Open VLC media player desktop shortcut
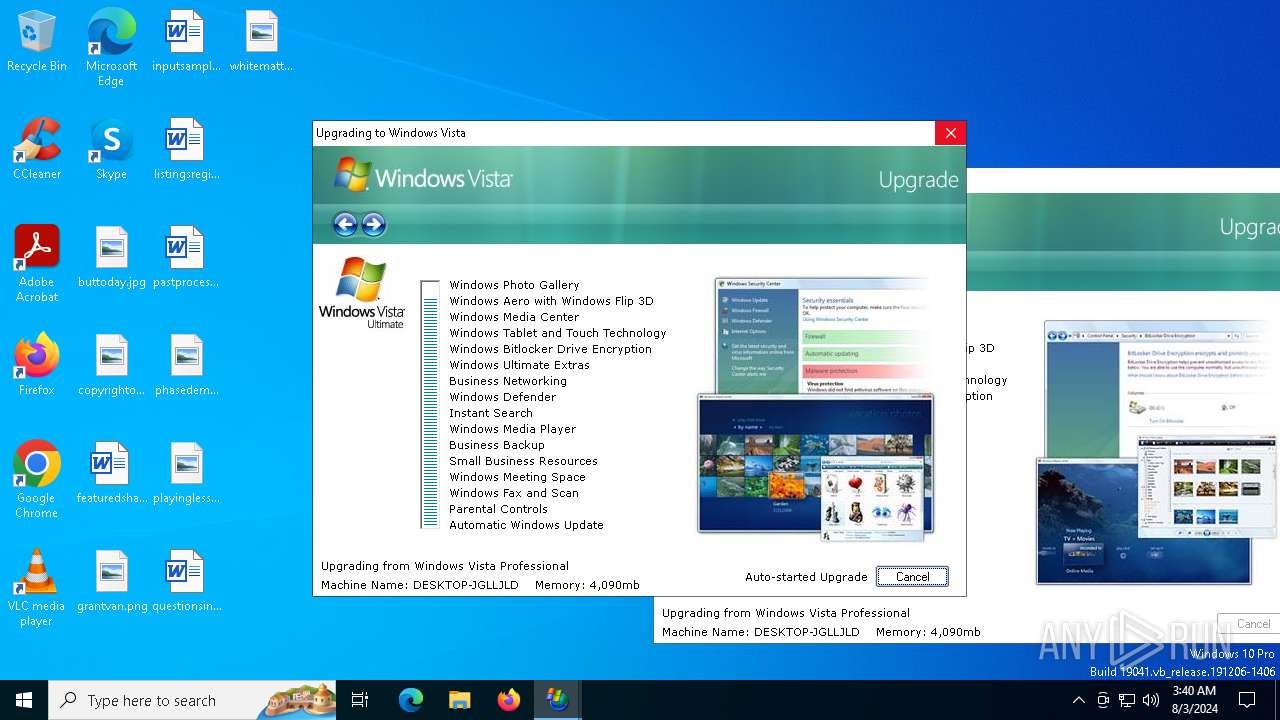Screen dimensions: 1280x720 (x=37, y=588)
